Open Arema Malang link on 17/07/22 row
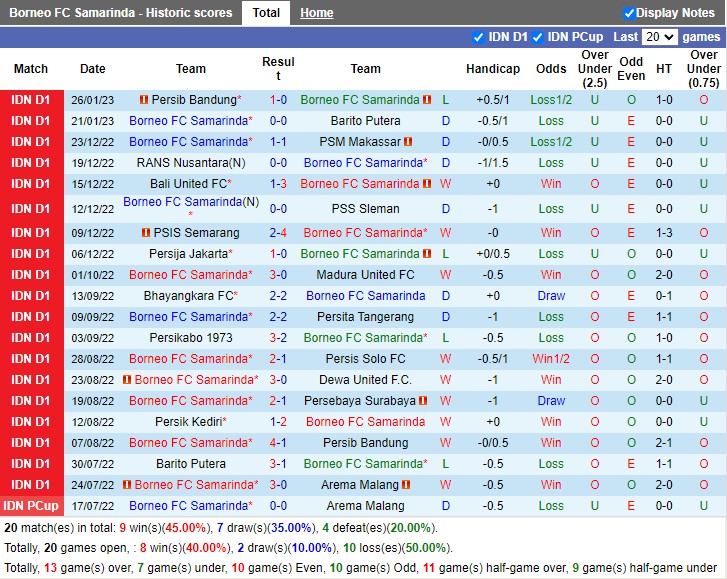This screenshot has height=579, width=727. 365,506
